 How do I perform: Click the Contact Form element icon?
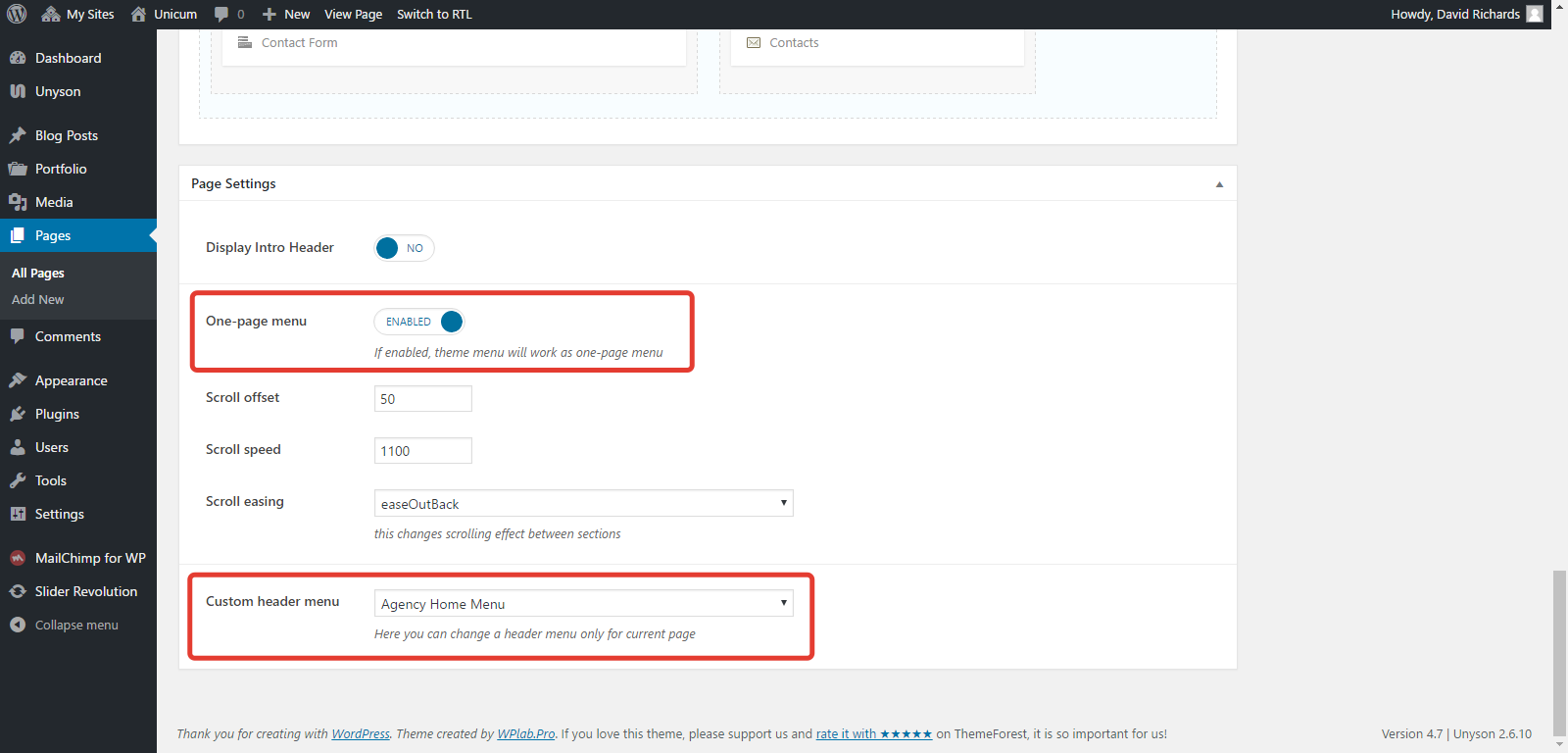245,42
